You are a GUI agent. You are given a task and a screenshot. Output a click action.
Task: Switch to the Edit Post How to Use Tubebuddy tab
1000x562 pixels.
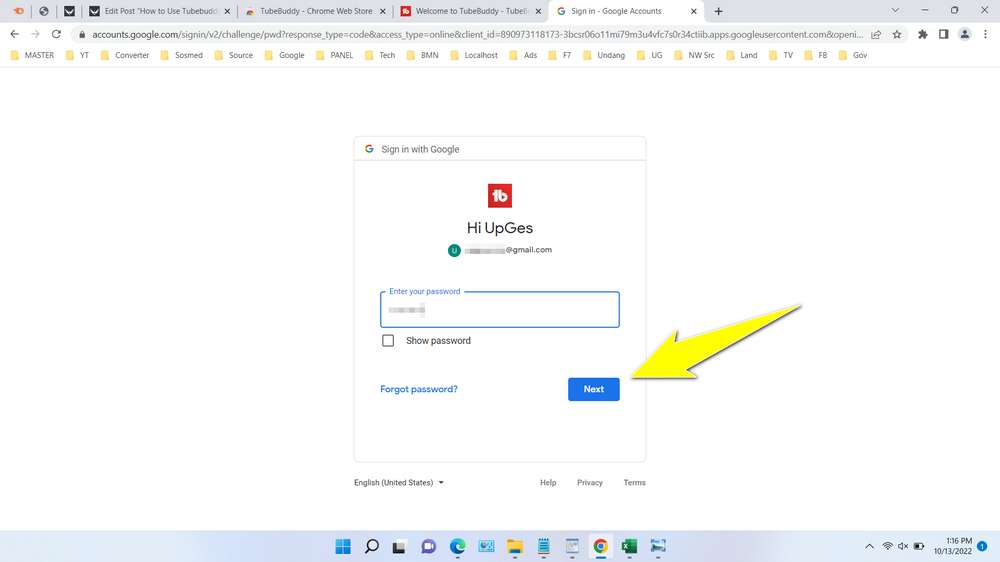(159, 11)
